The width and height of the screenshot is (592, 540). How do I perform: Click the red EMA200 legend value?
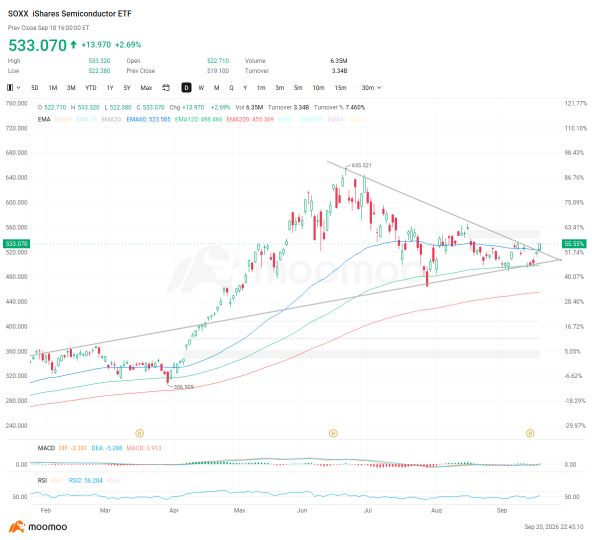tap(250, 119)
